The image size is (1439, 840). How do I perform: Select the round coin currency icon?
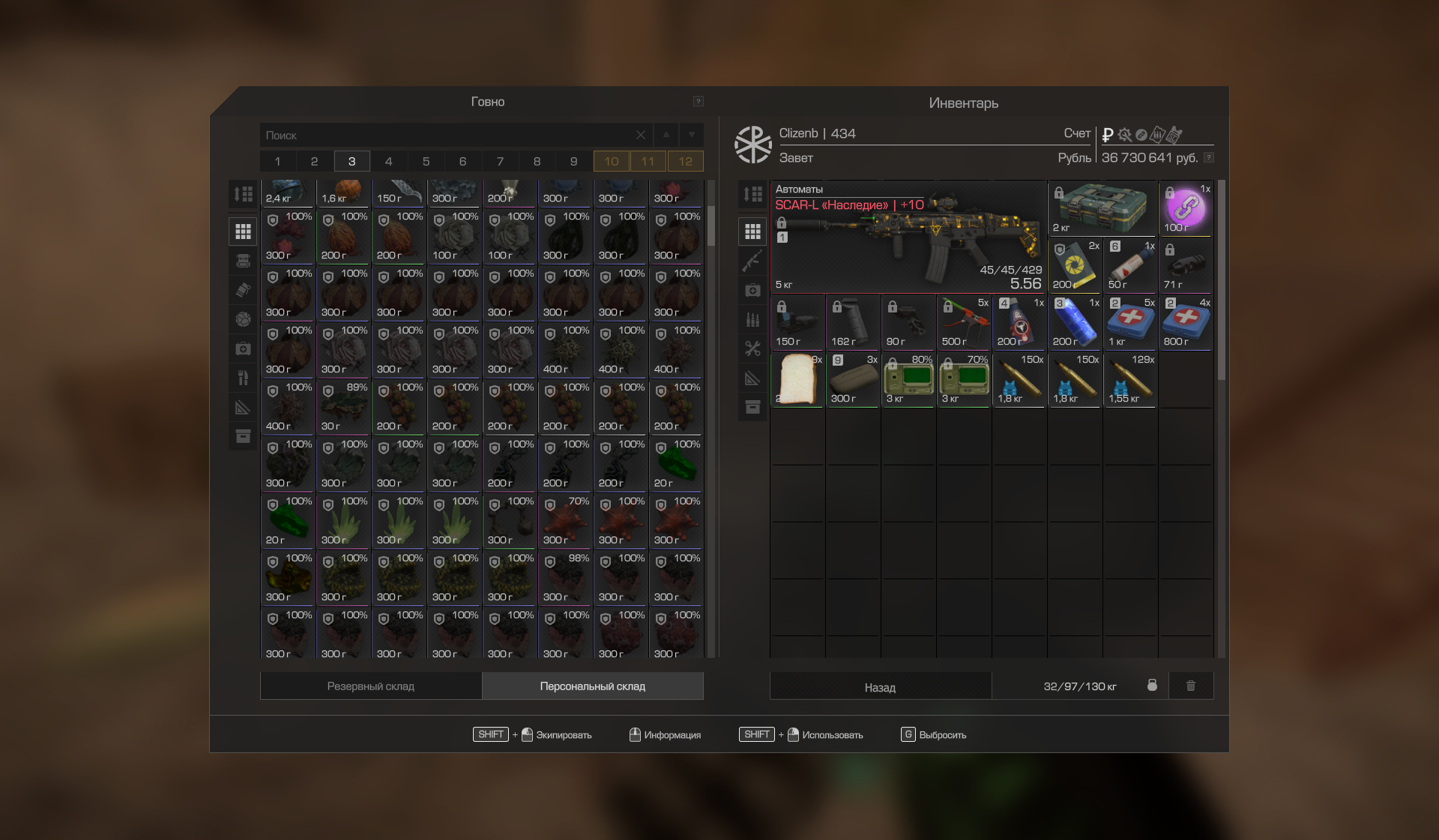point(1141,135)
